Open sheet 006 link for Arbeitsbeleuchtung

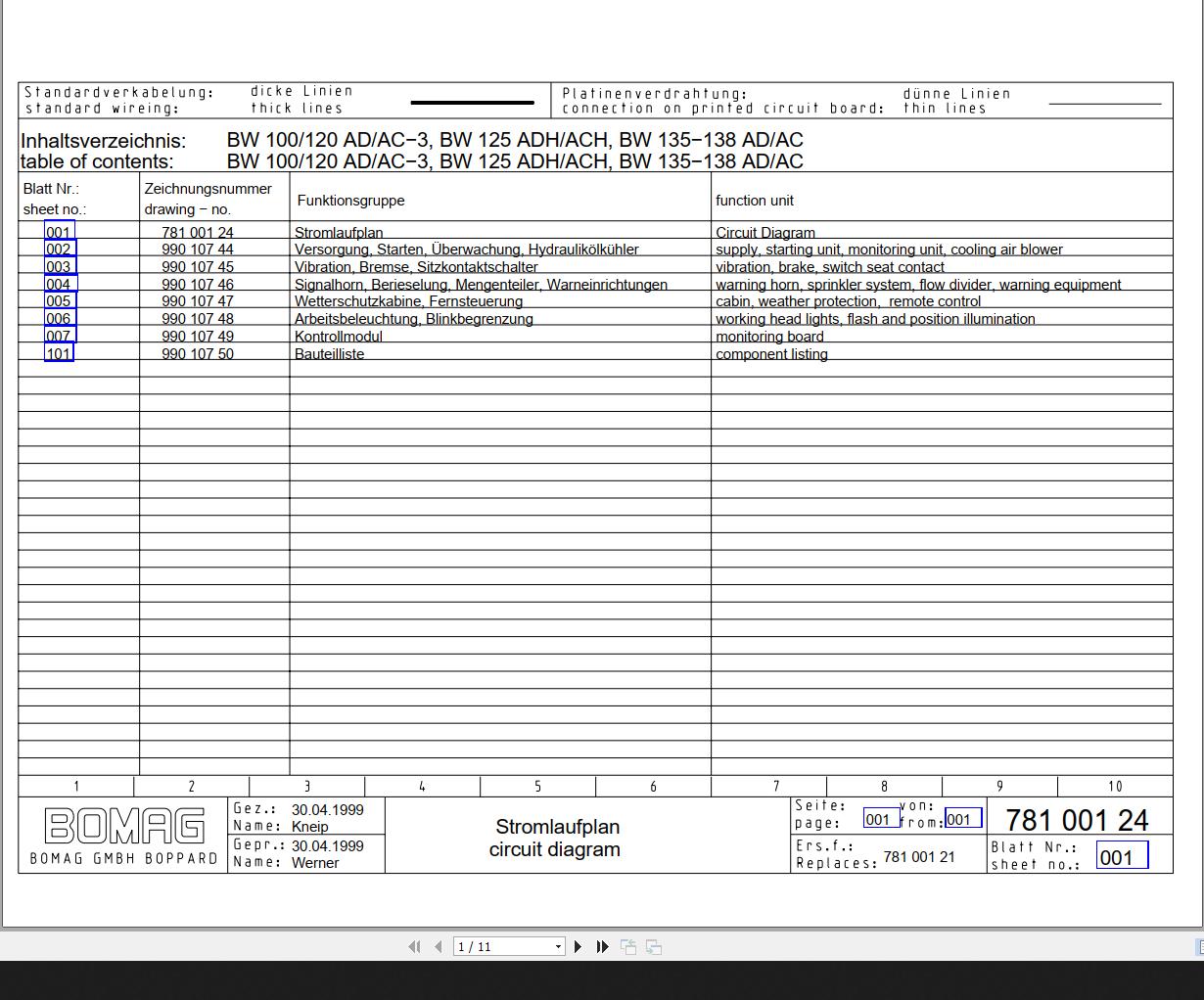60,319
